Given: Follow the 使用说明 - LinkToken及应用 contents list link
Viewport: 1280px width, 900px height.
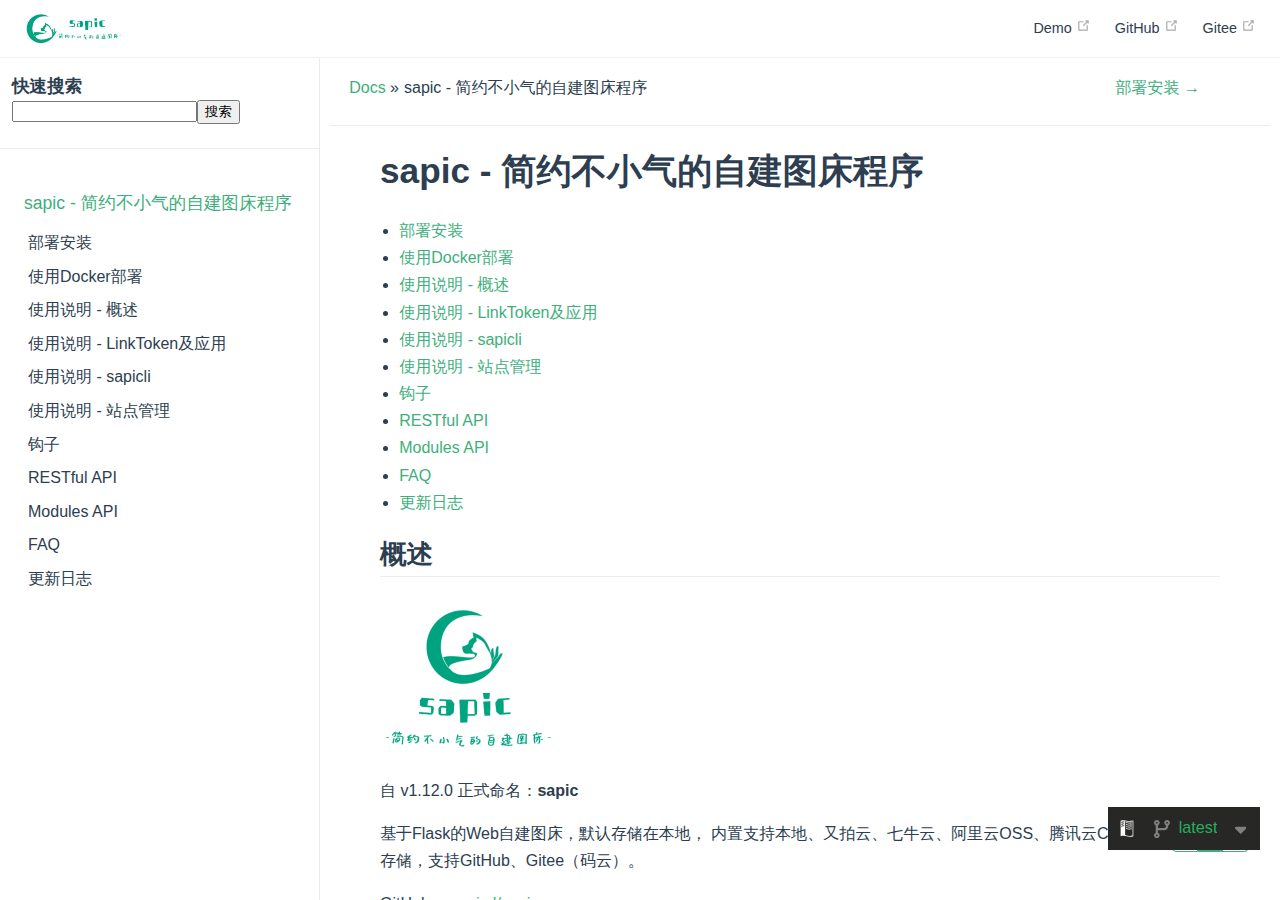Looking at the screenshot, I should click(x=498, y=313).
